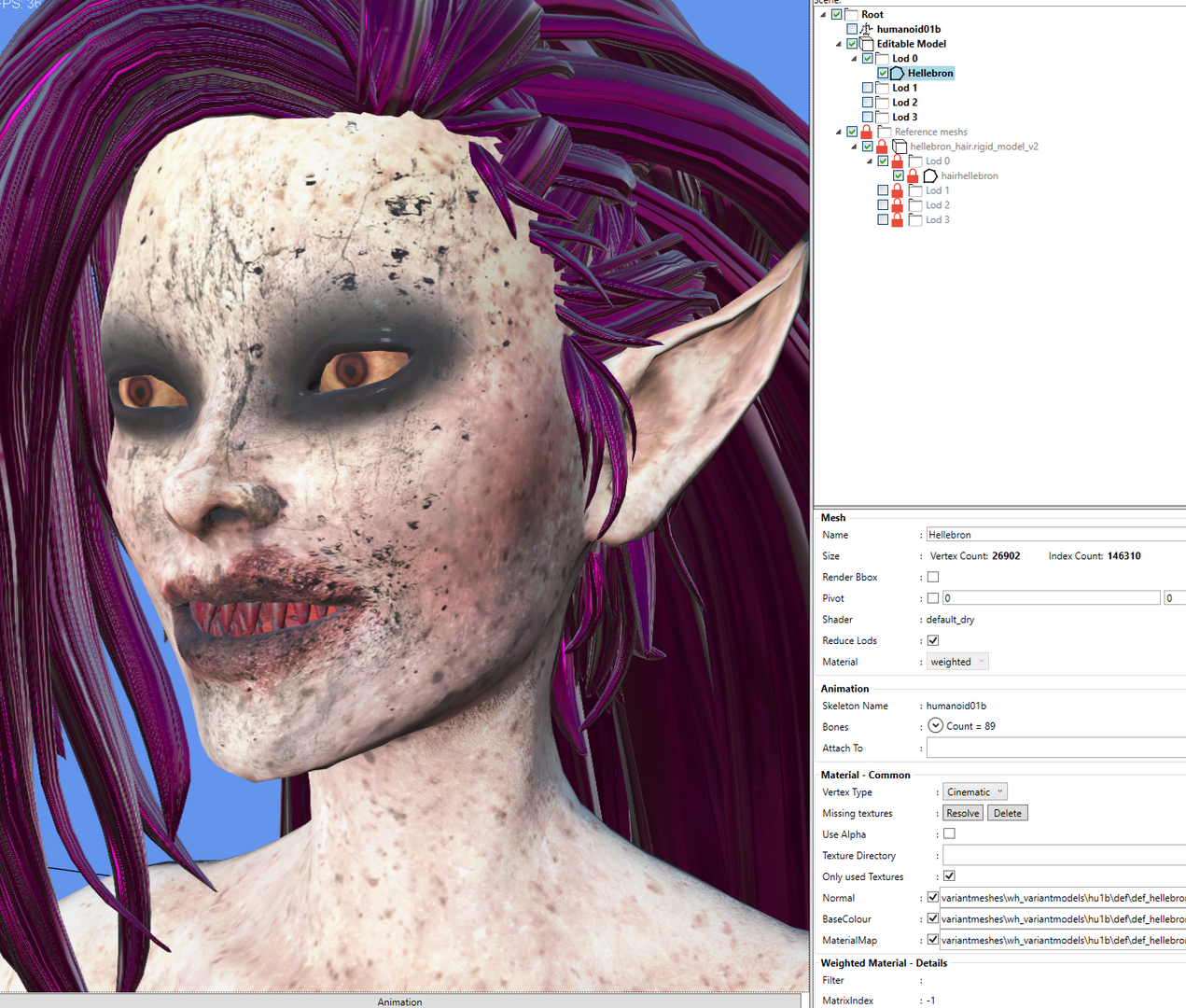The height and width of the screenshot is (1008, 1186).
Task: Open the Vertex Type Cinematic dropdown
Action: (x=975, y=791)
